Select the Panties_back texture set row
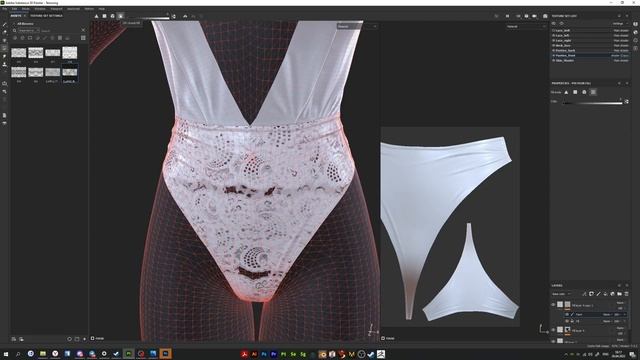 click(x=590, y=50)
